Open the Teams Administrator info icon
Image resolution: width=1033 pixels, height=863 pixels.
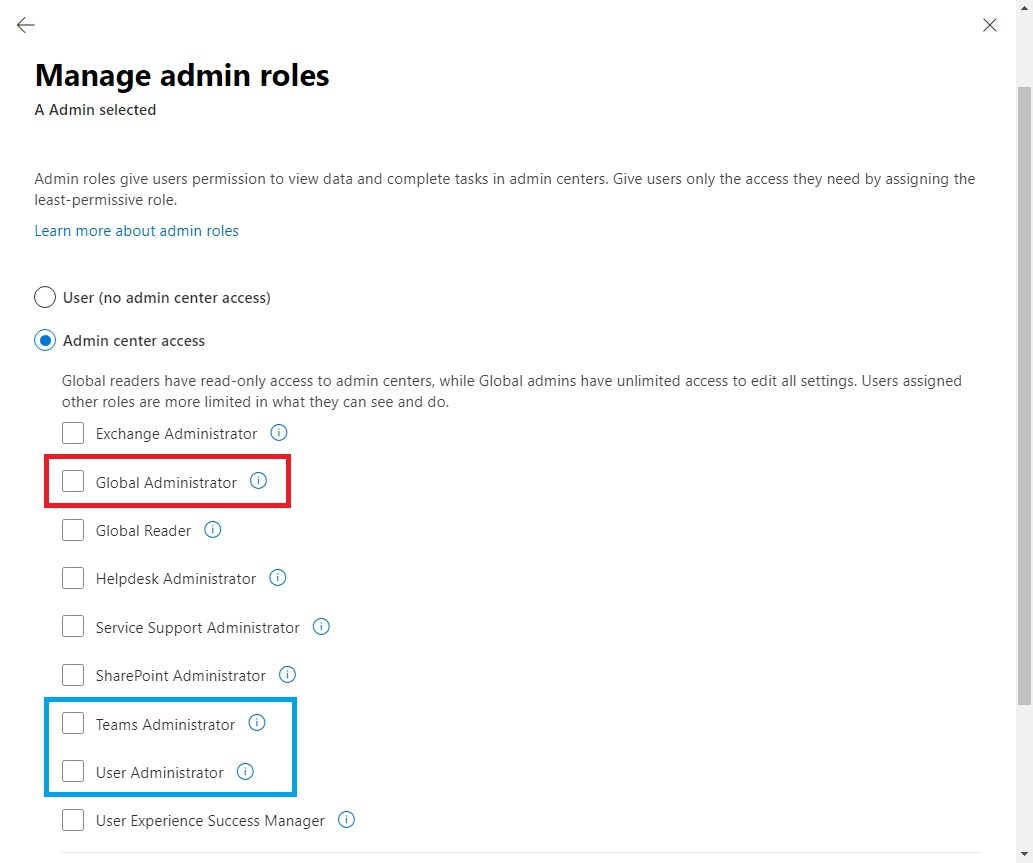pos(256,723)
